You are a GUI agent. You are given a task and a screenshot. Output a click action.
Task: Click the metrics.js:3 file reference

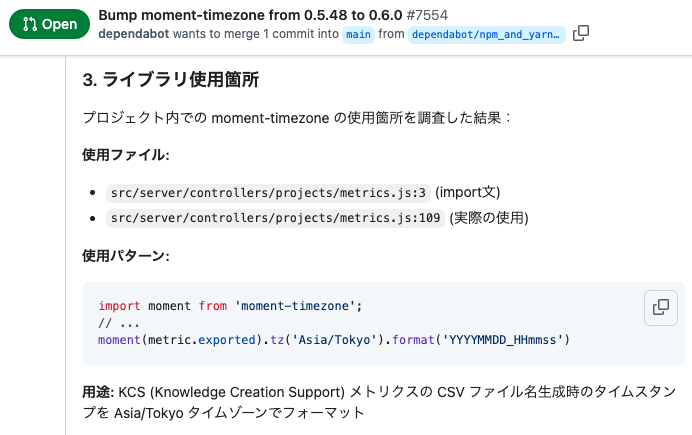(268, 192)
